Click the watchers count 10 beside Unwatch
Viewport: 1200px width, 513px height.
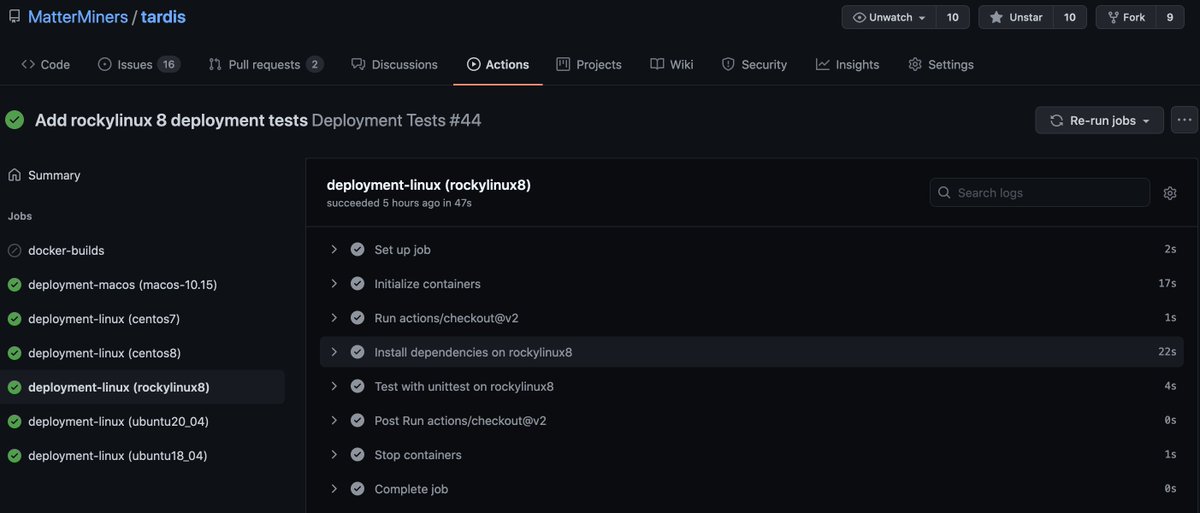(x=953, y=17)
